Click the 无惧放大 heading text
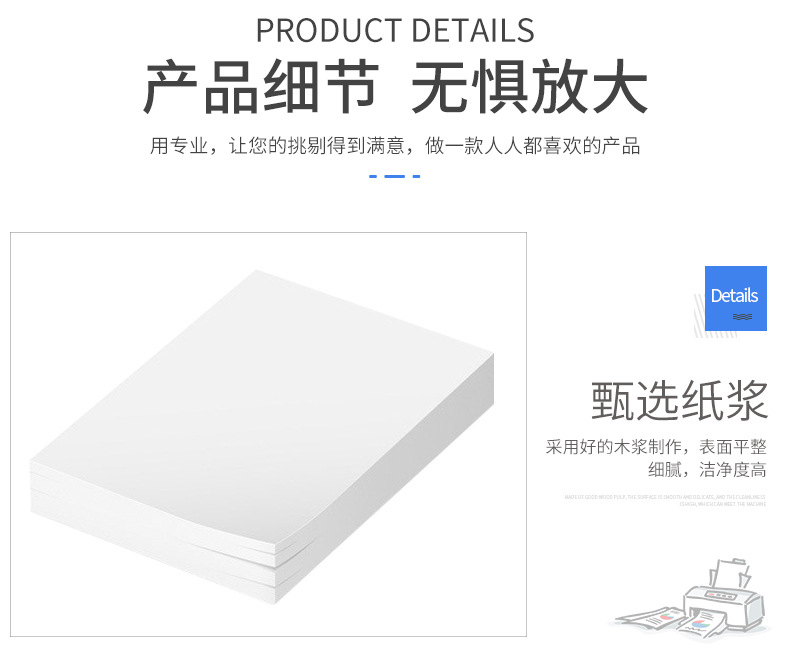 (529, 86)
